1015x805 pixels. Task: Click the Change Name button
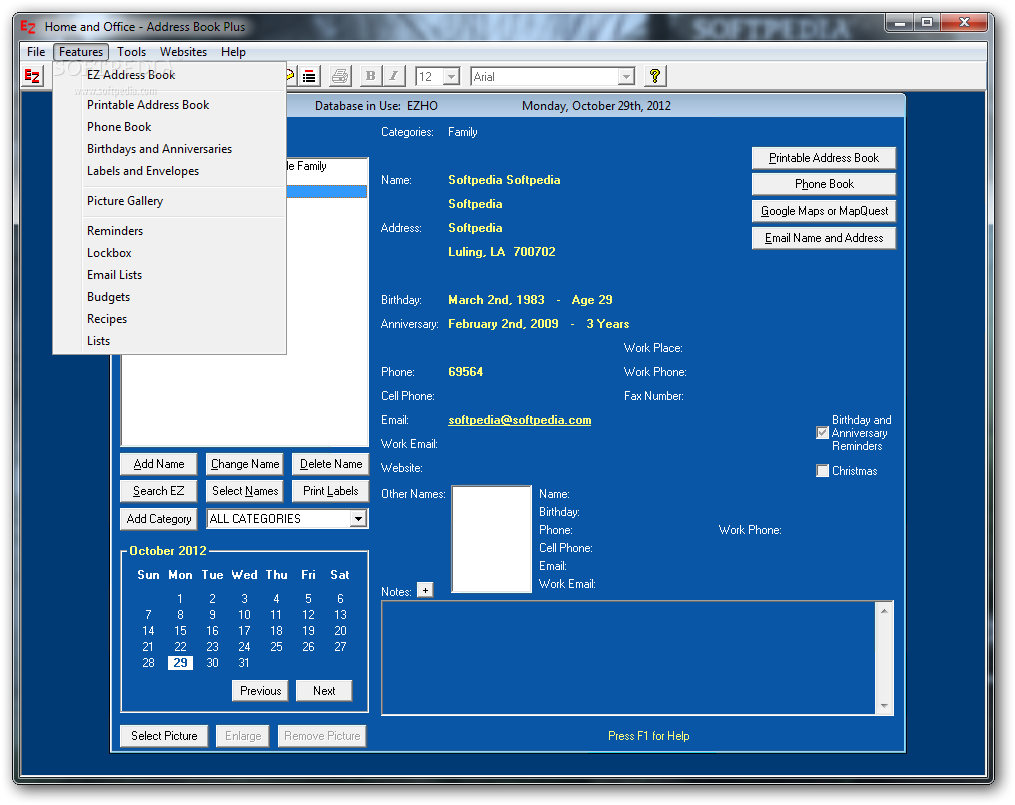click(245, 464)
